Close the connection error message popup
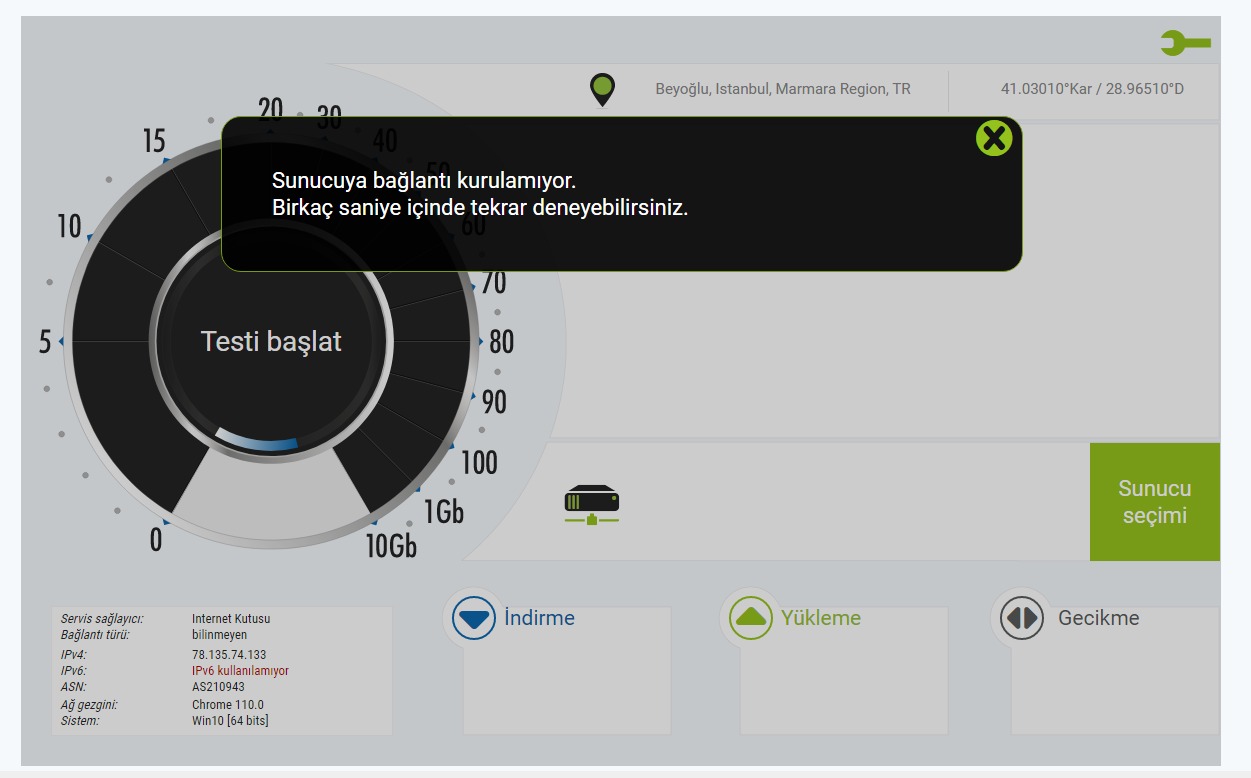Image resolution: width=1251 pixels, height=778 pixels. [x=994, y=138]
